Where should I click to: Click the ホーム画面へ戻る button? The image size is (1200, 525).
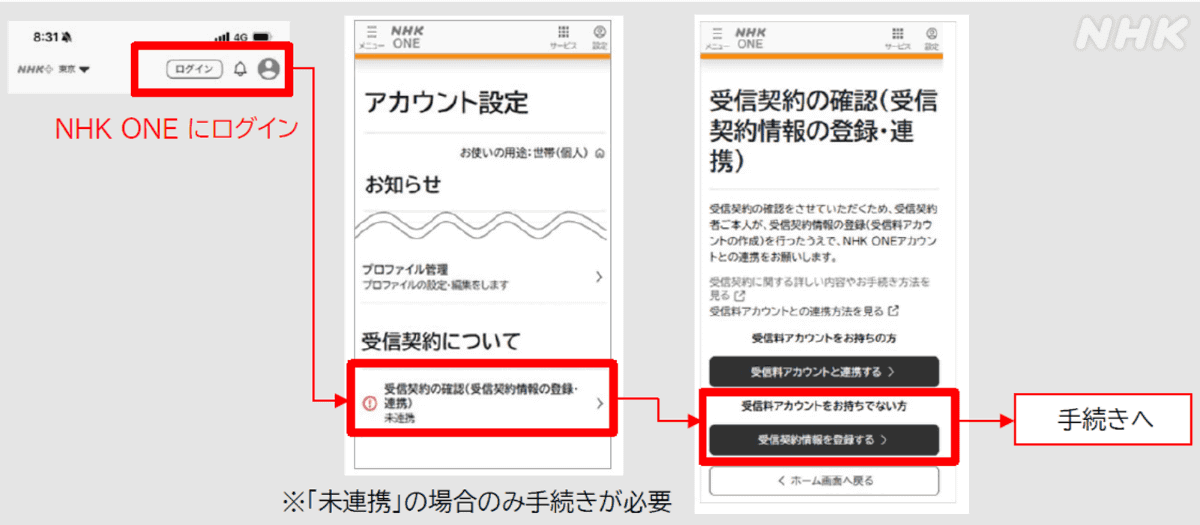tap(824, 481)
